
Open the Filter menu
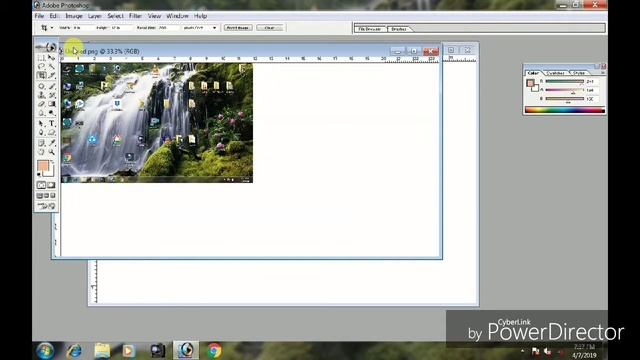click(135, 16)
